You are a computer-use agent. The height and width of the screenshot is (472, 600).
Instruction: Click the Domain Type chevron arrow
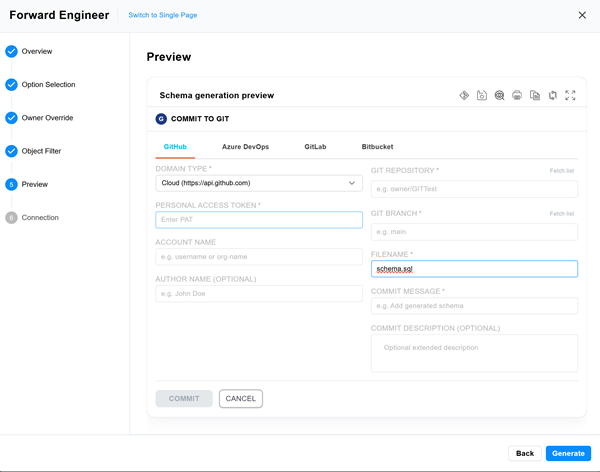point(352,183)
